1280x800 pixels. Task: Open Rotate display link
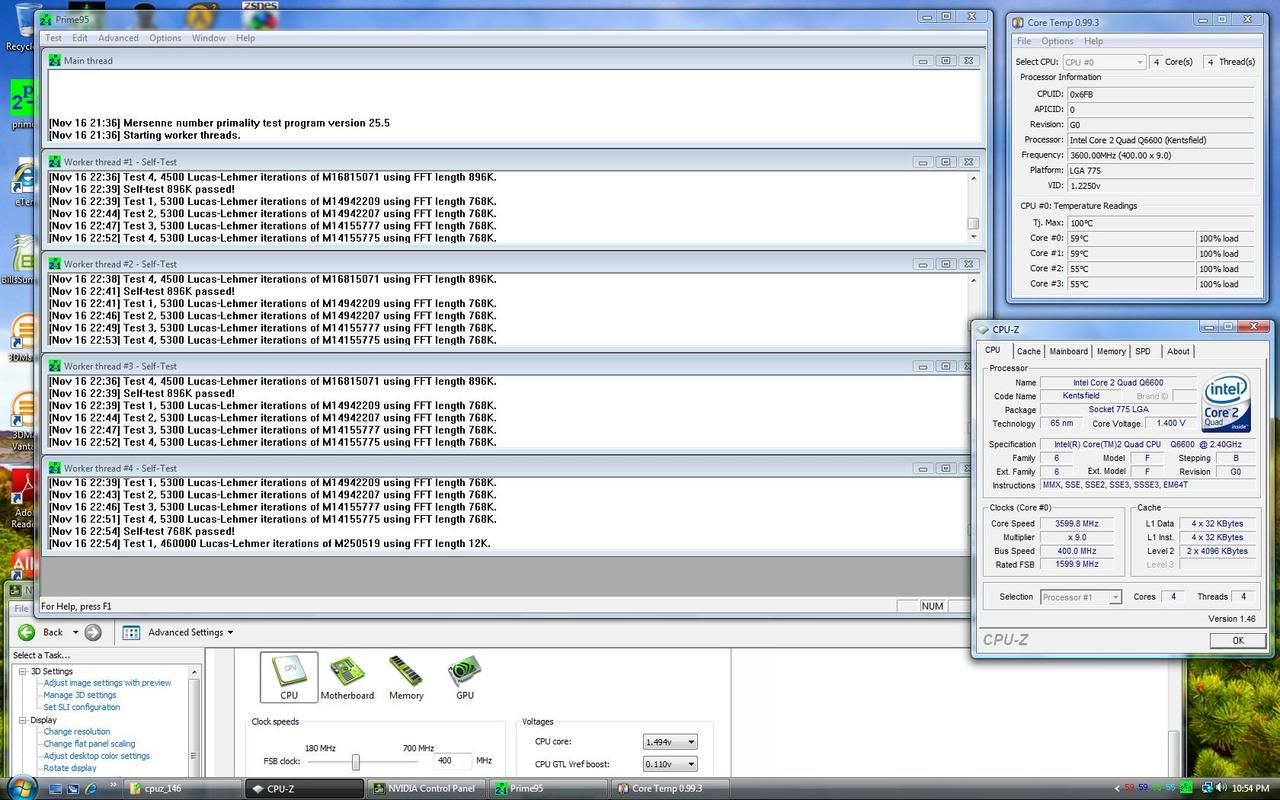(x=70, y=768)
